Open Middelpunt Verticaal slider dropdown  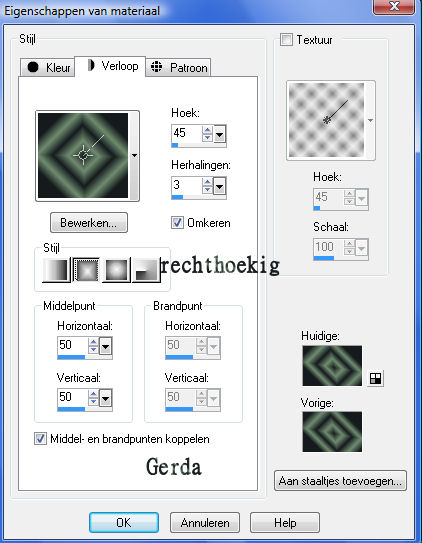106,399
